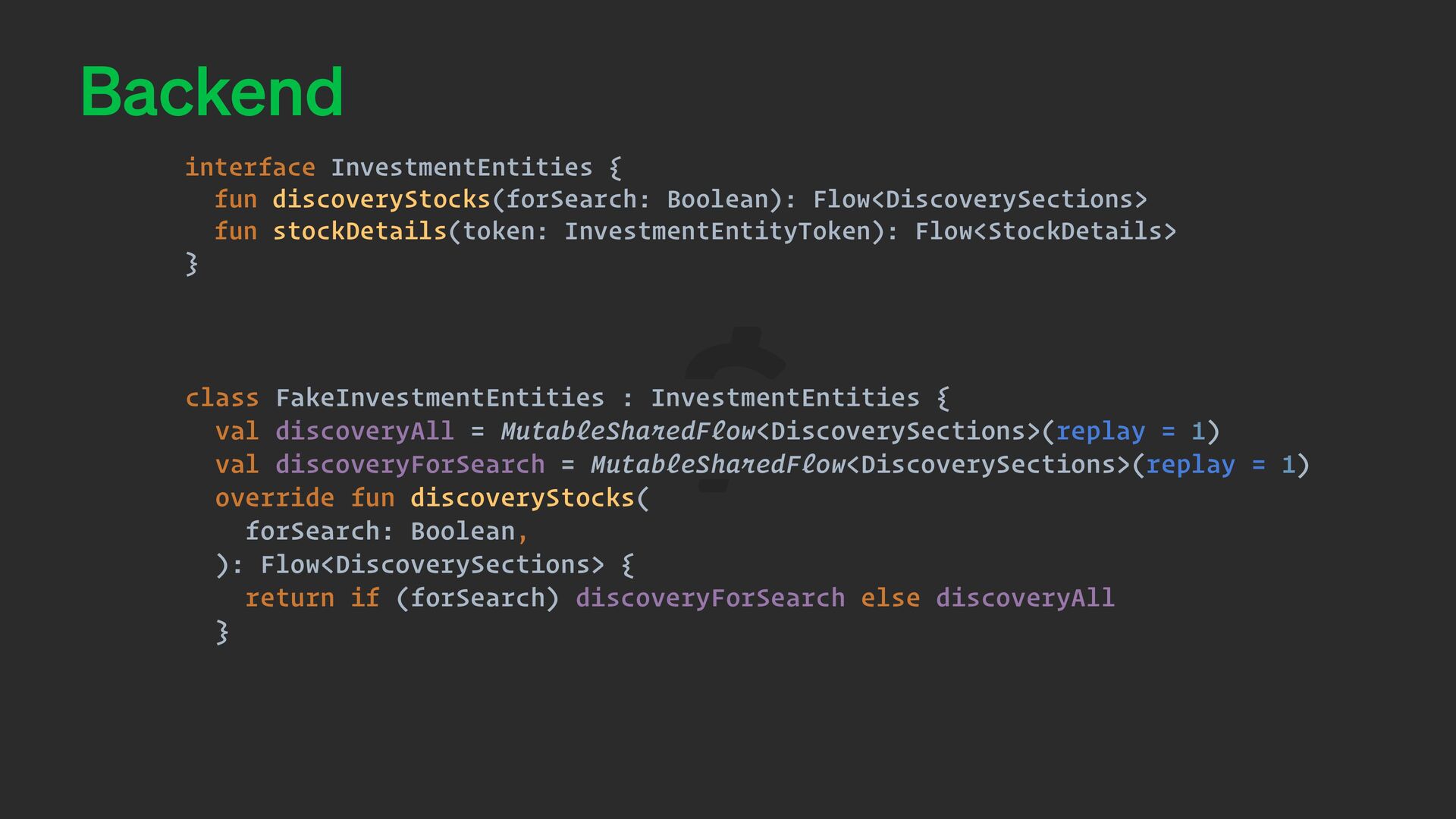Image resolution: width=1456 pixels, height=819 pixels.
Task: Click the green Backend slide title
Action: coord(212,93)
